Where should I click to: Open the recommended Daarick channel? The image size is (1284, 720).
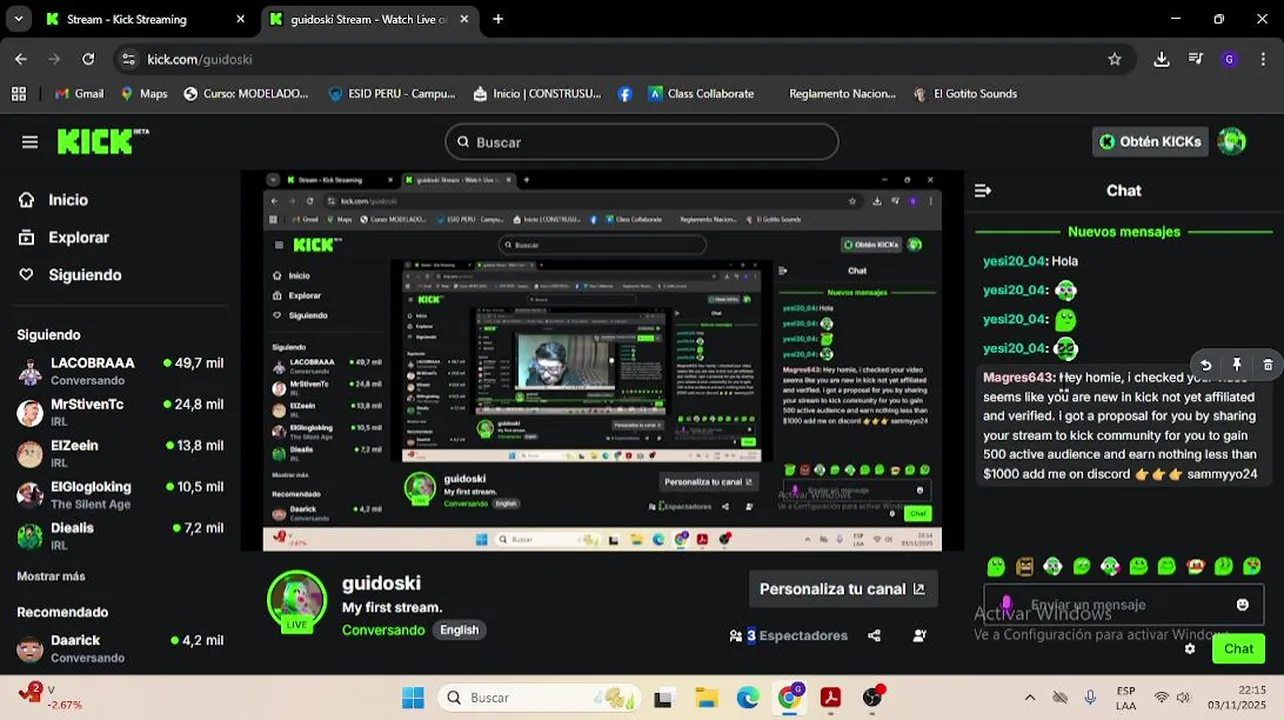coord(120,648)
